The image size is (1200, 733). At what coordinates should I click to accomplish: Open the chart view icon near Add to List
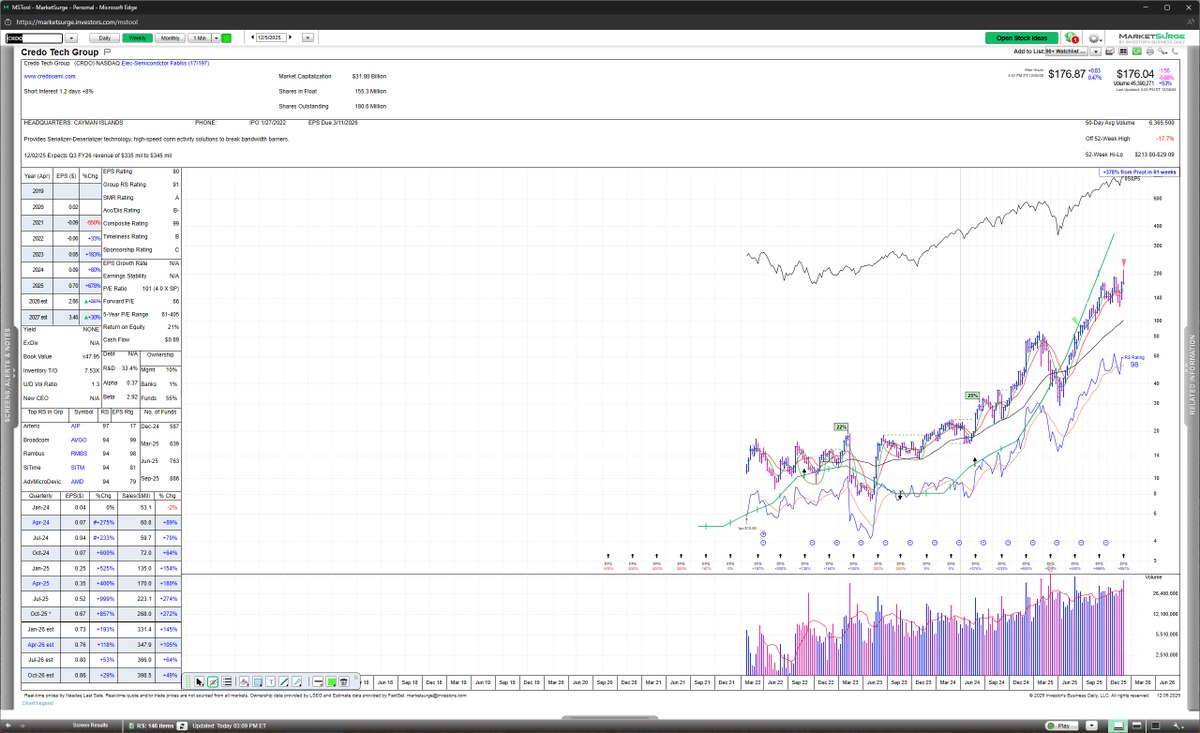(1110, 51)
